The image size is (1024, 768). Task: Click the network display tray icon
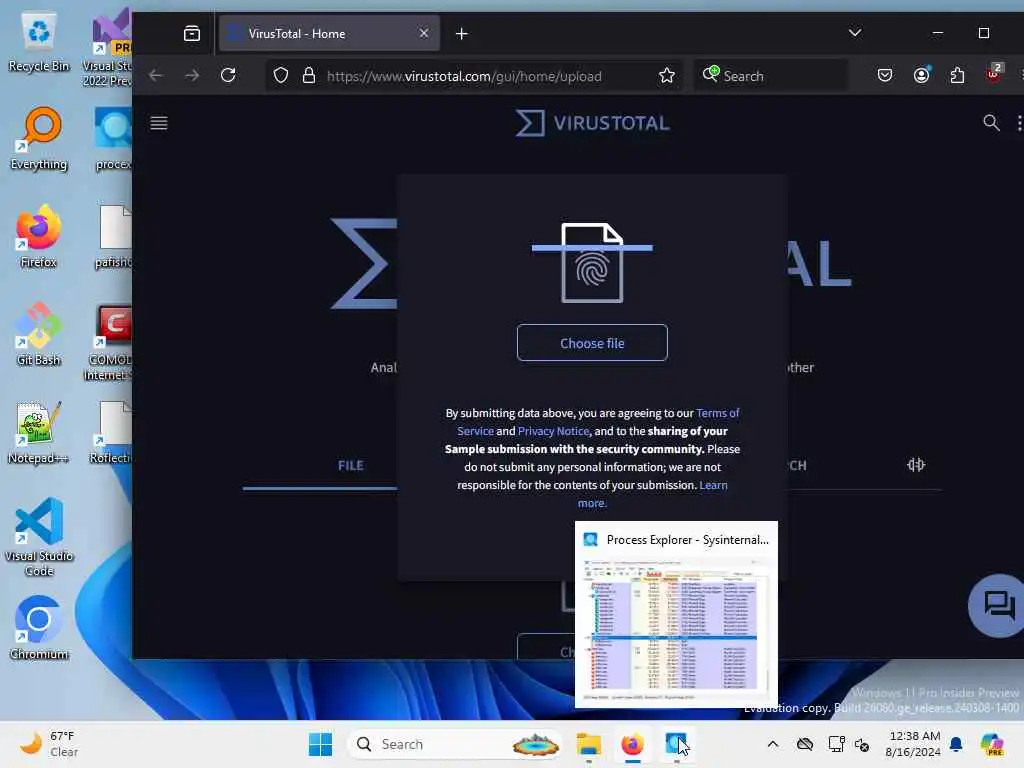point(836,744)
